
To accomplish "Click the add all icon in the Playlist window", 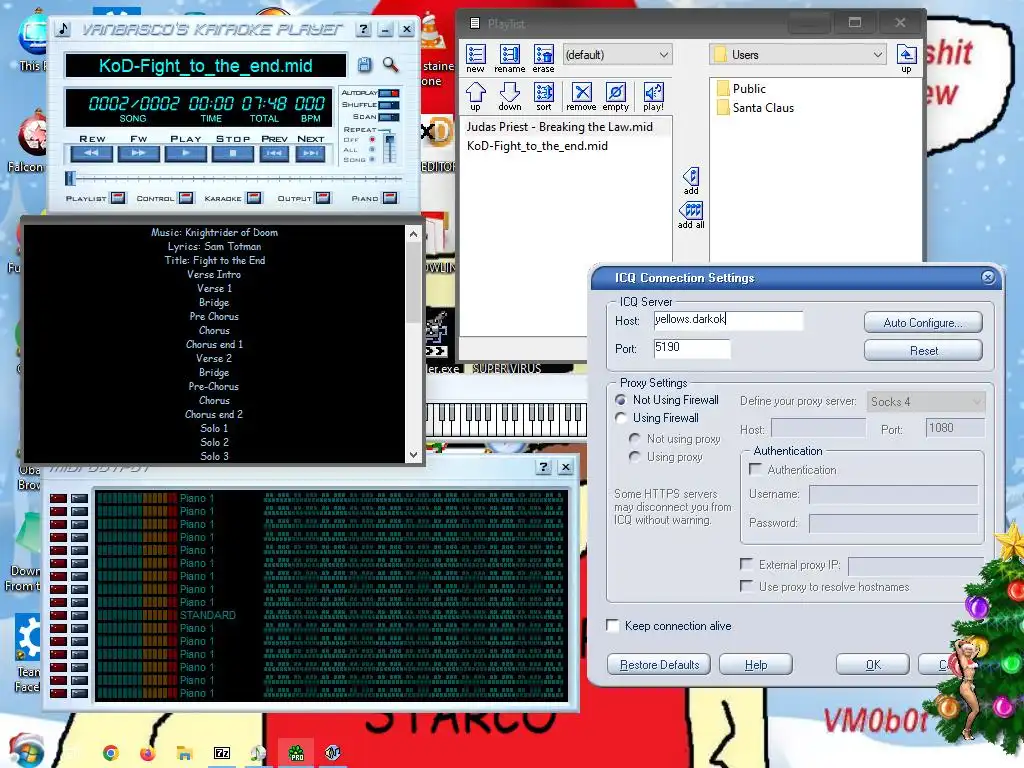I will 691,215.
